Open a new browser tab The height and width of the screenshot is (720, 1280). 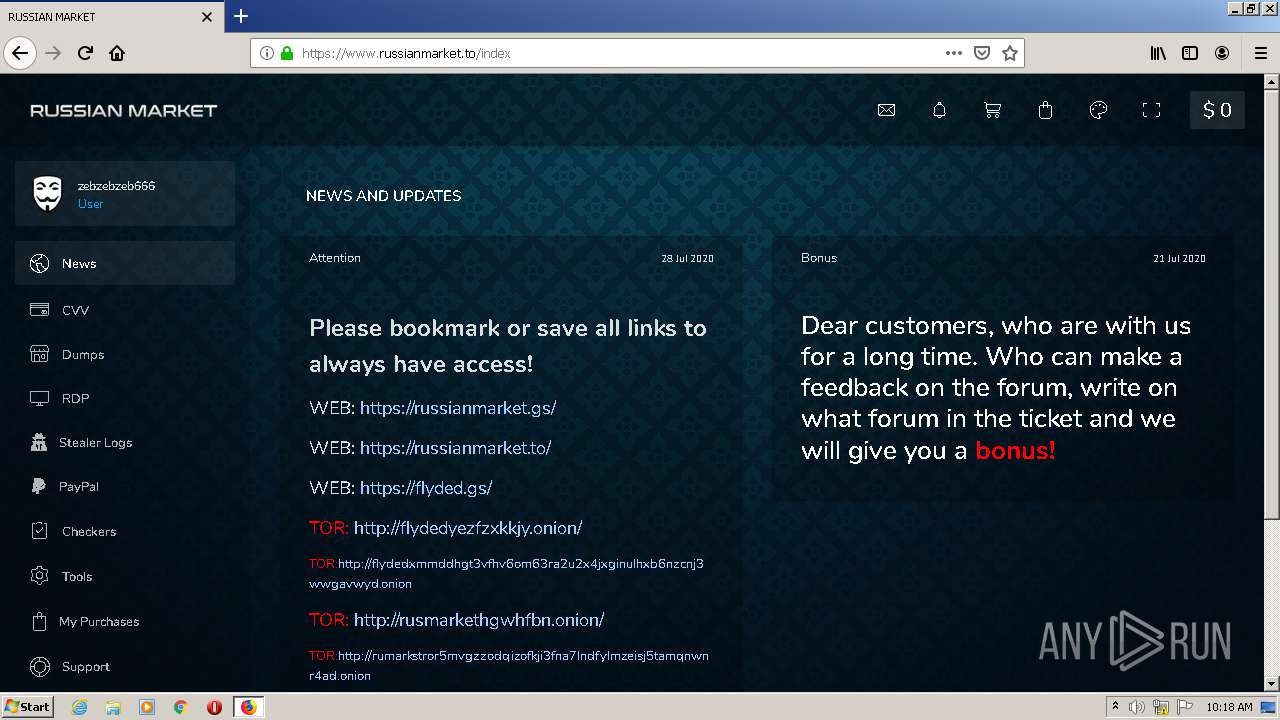point(241,16)
